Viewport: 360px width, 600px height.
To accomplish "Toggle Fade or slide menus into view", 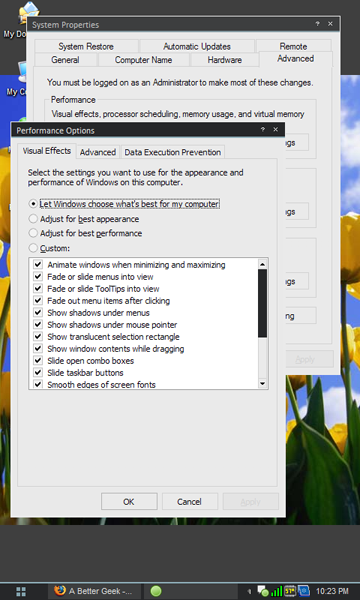I will [38, 276].
